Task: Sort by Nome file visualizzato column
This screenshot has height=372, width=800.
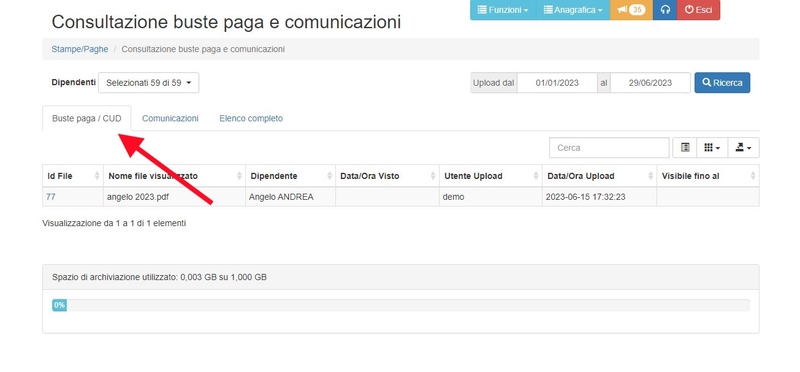Action: point(174,176)
